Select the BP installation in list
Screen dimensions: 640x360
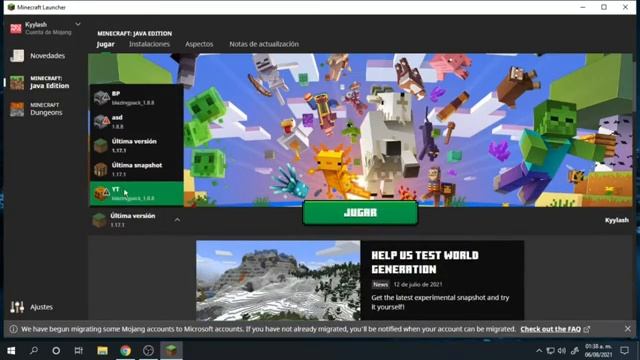(137, 98)
